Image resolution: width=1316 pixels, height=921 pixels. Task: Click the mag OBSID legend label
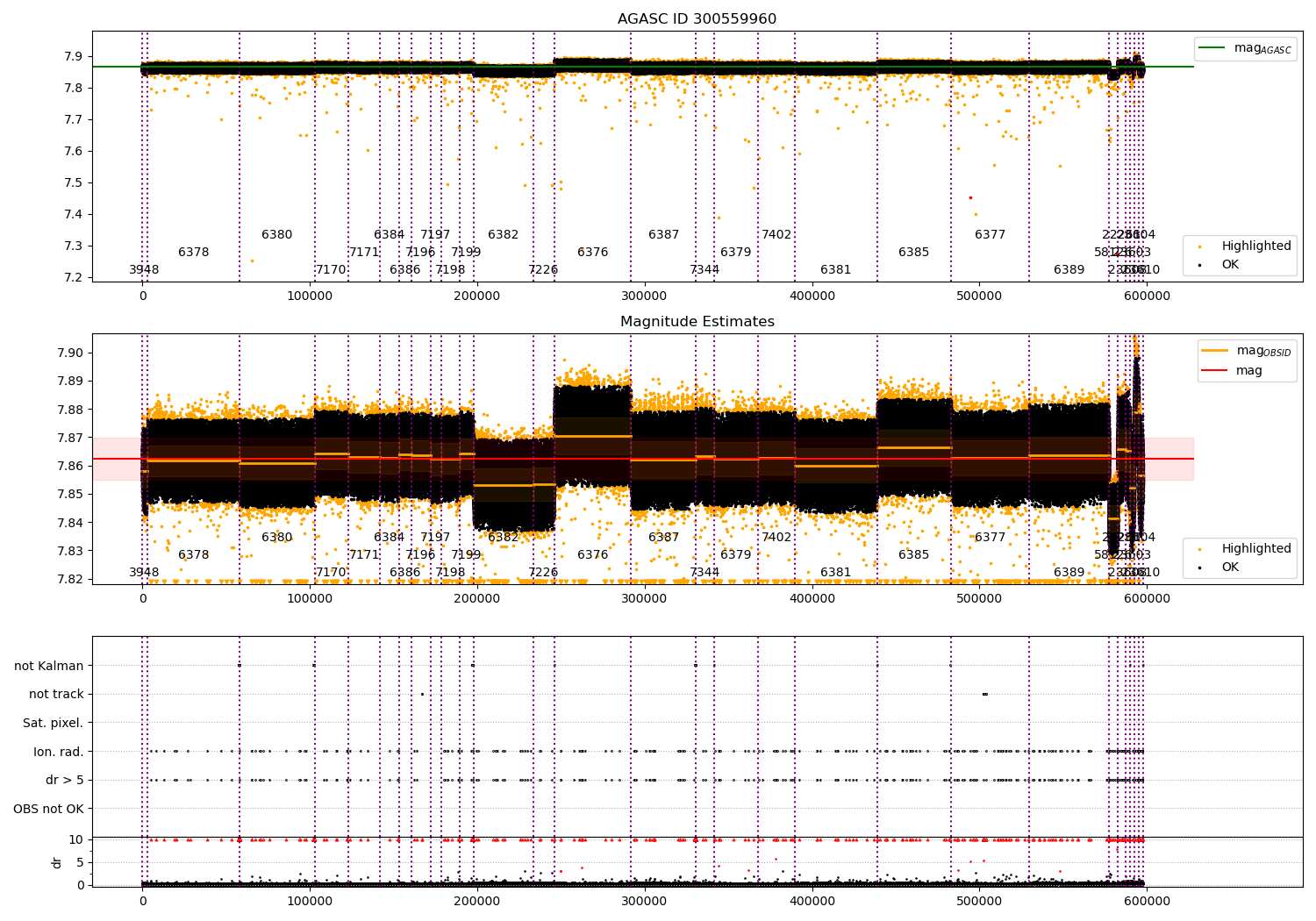pos(1263,351)
